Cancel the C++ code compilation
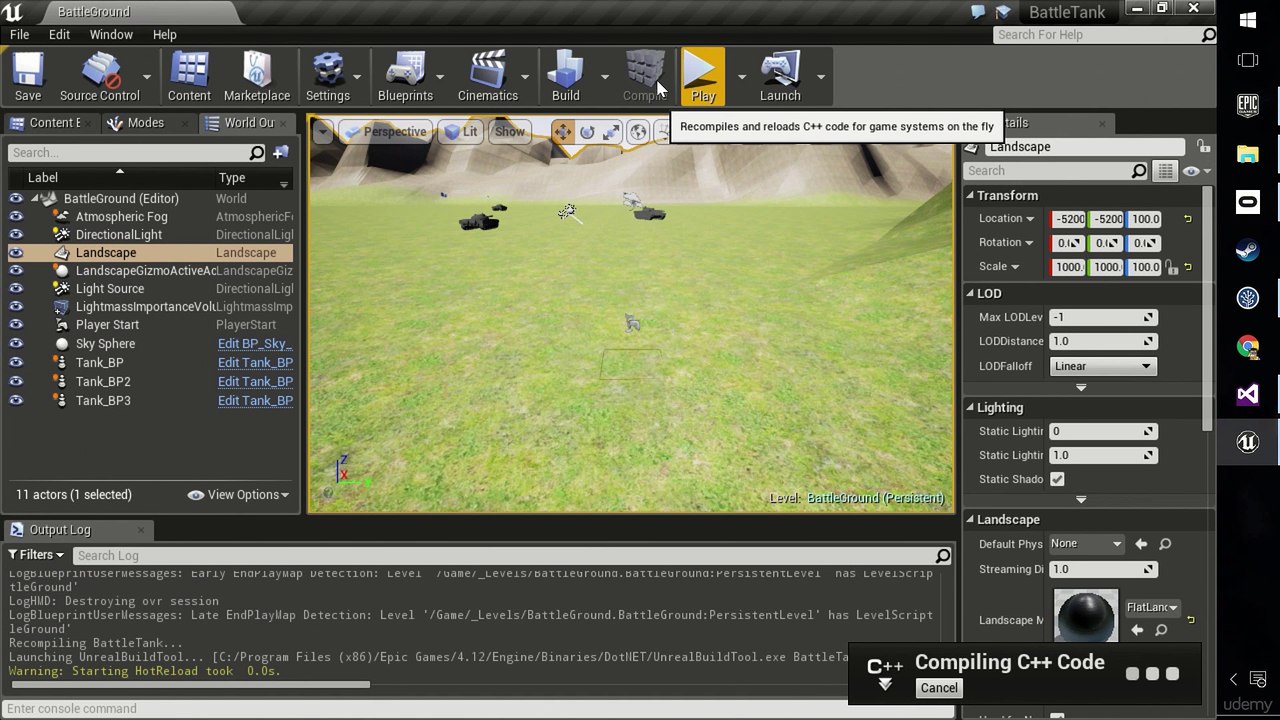This screenshot has height=720, width=1280. [x=939, y=688]
